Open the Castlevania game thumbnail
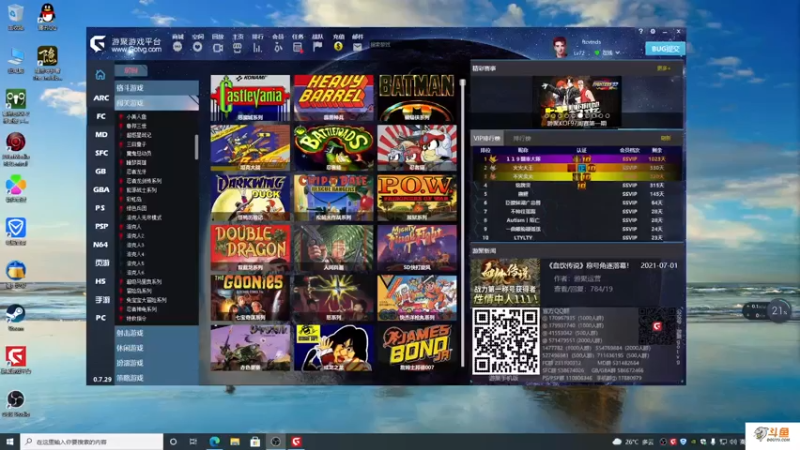 251,98
